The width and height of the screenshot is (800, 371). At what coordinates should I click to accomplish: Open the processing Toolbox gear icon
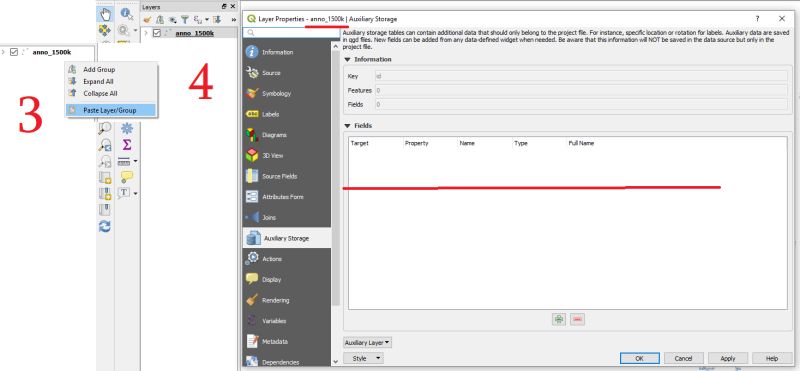coord(127,128)
